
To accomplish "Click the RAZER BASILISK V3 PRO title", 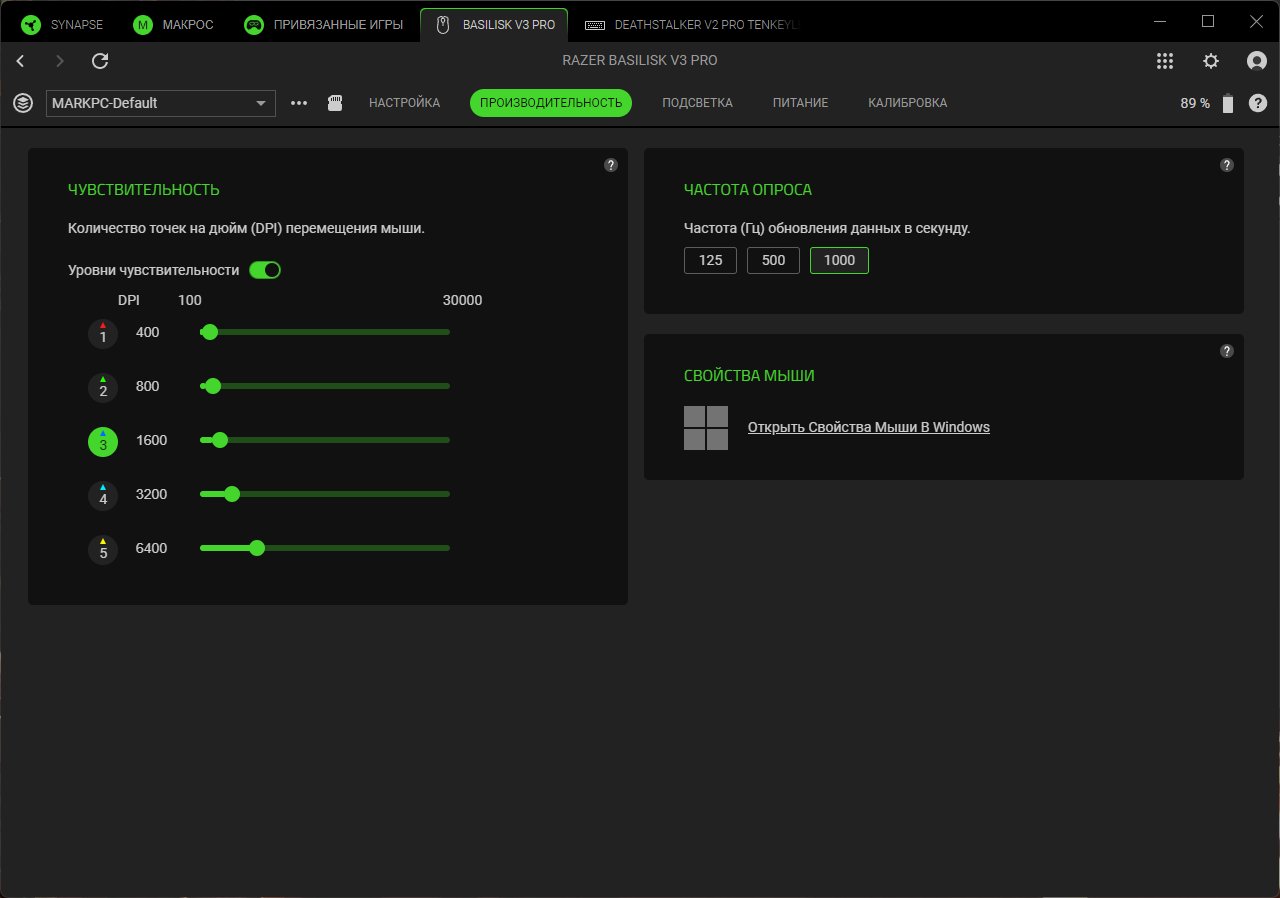I will tap(640, 61).
